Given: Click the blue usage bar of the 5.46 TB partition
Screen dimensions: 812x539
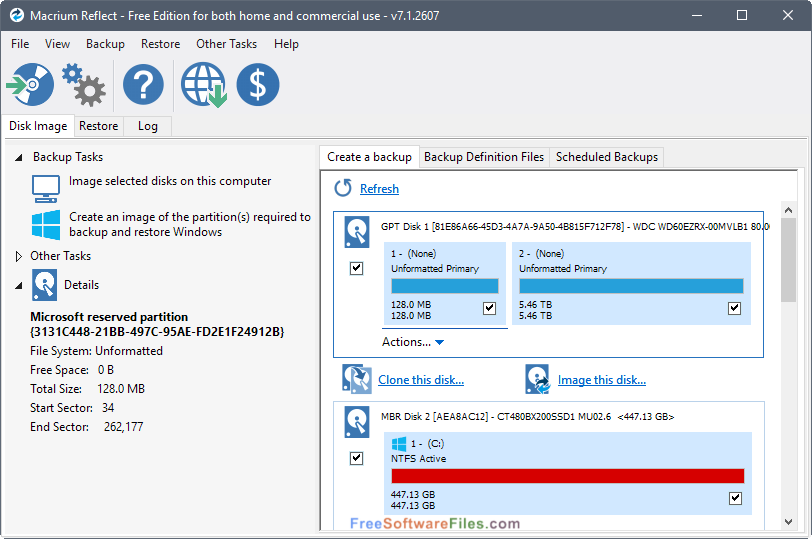Looking at the screenshot, I should point(631,286).
